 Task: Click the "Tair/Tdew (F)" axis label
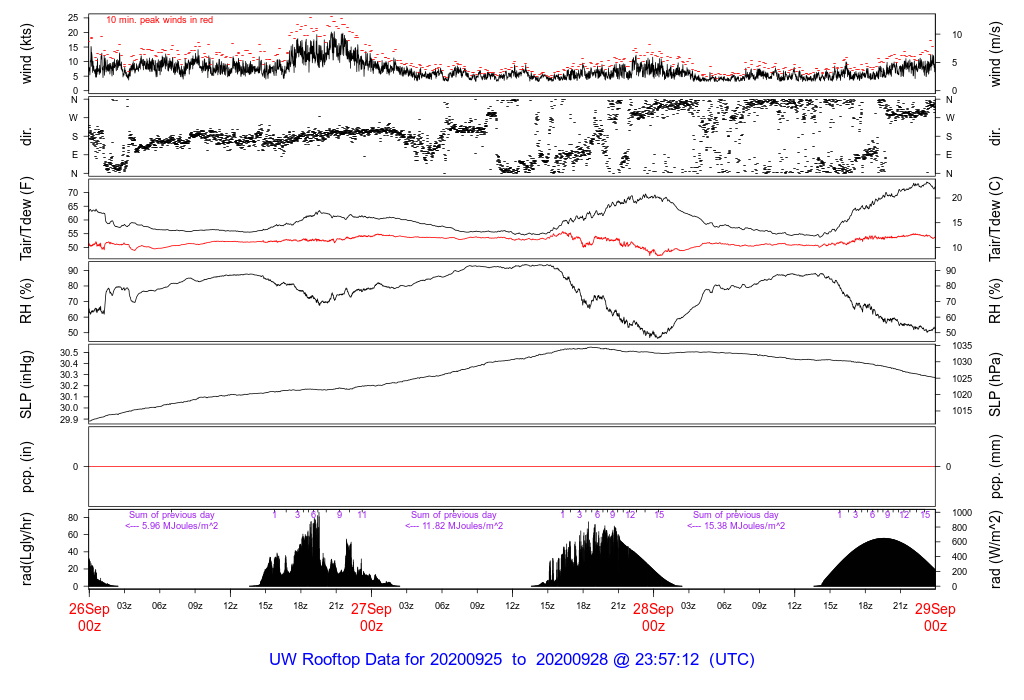click(x=26, y=219)
